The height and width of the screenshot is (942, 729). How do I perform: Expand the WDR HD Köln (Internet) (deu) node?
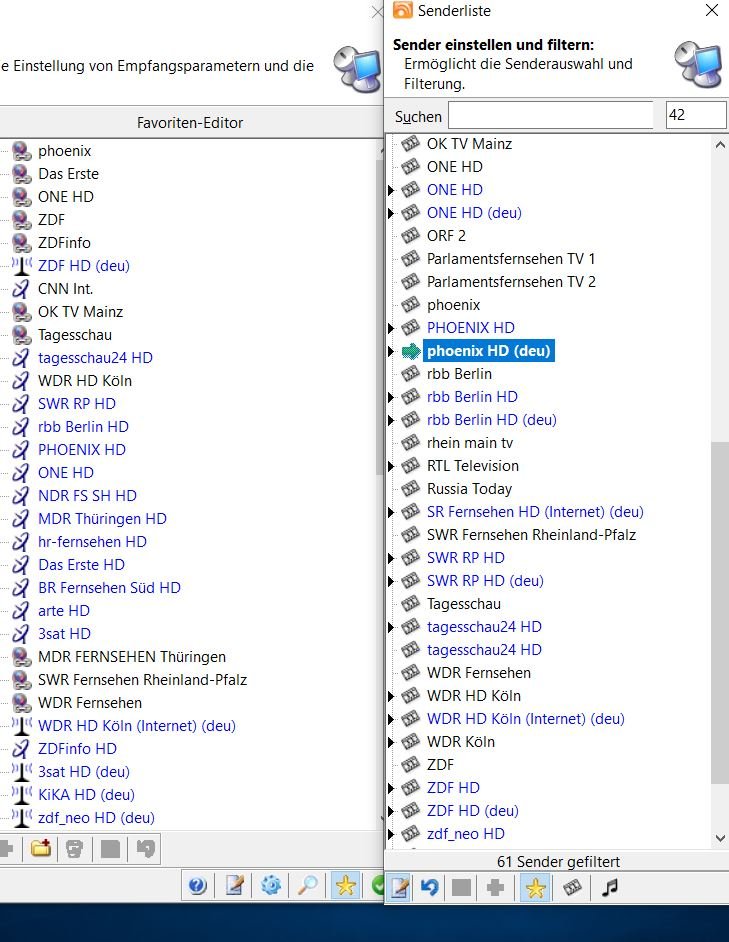[392, 719]
